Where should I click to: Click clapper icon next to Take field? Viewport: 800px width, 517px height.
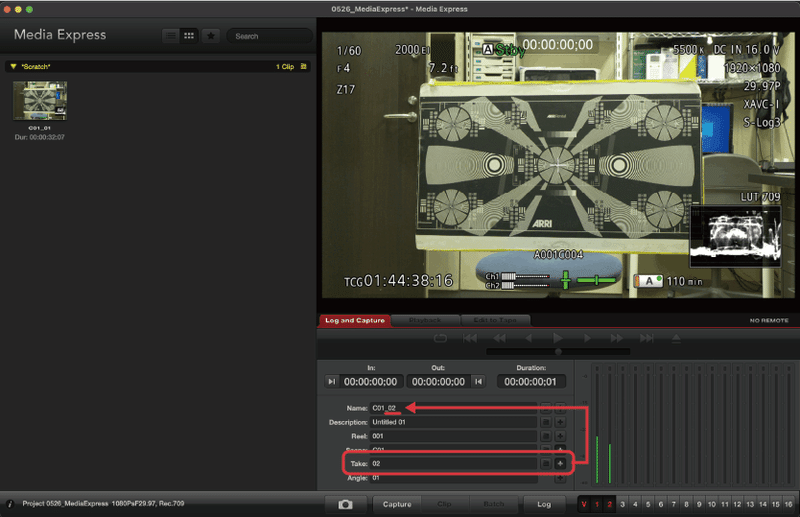[545, 463]
